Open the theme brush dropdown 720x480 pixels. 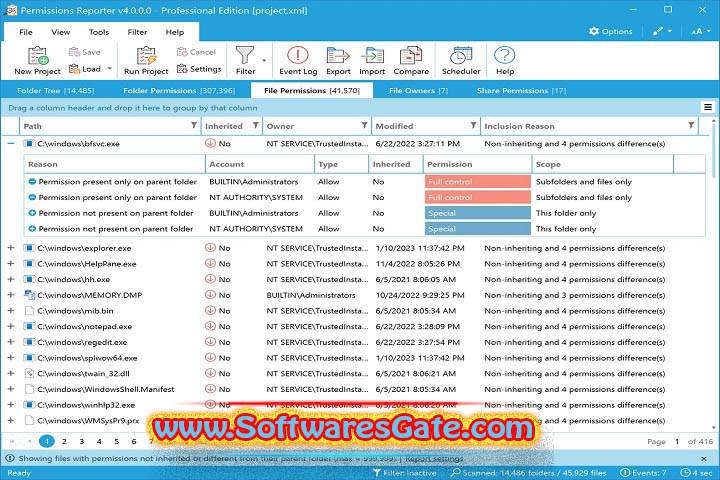point(662,31)
